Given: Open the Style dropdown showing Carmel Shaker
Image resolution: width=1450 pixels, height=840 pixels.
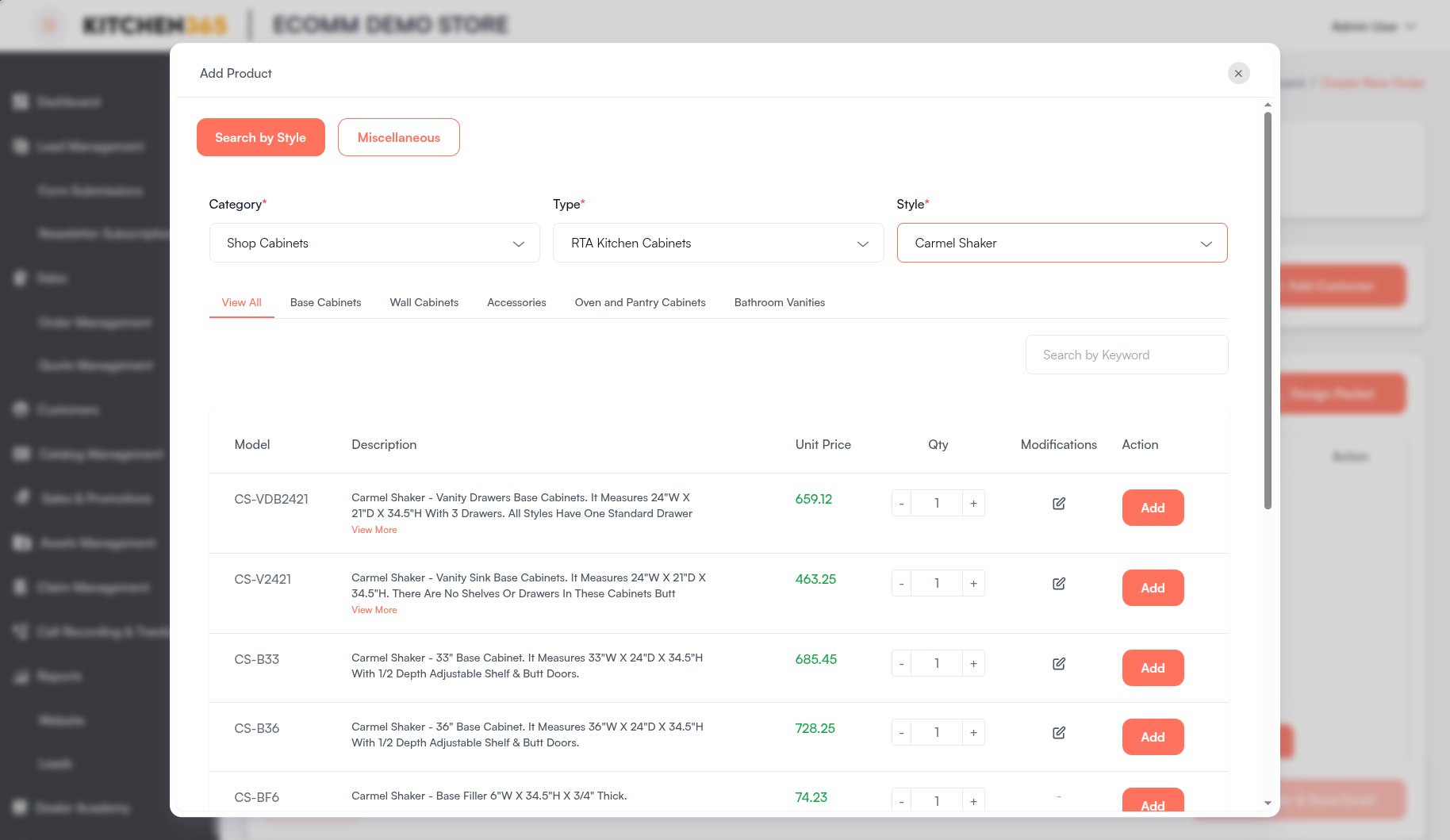Looking at the screenshot, I should (1062, 243).
